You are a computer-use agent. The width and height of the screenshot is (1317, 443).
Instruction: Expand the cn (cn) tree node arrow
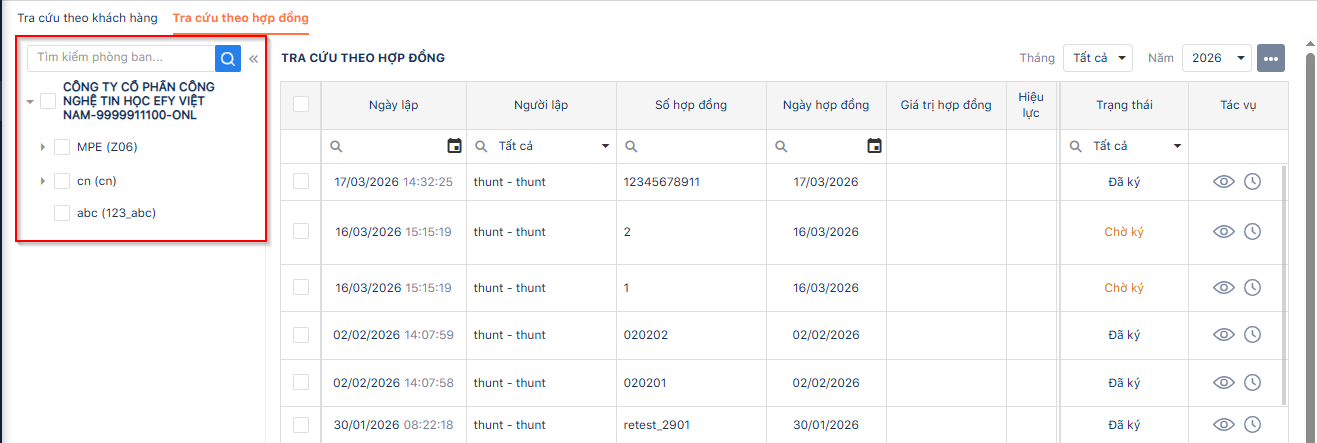click(42, 181)
